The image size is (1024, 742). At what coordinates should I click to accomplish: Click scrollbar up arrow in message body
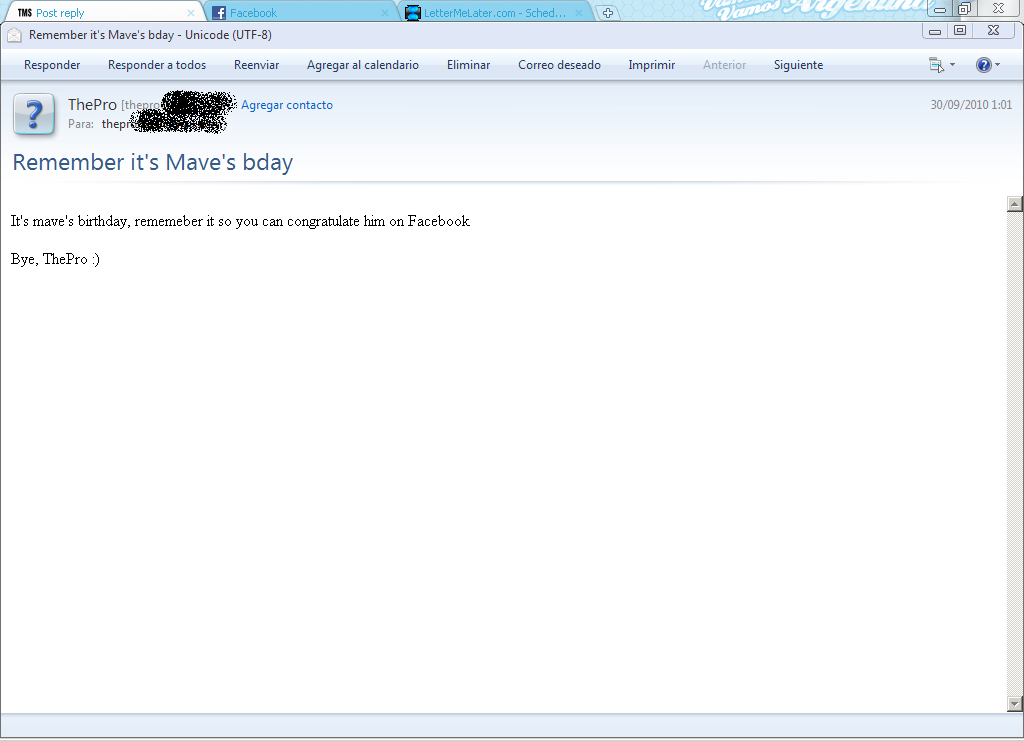point(1014,204)
